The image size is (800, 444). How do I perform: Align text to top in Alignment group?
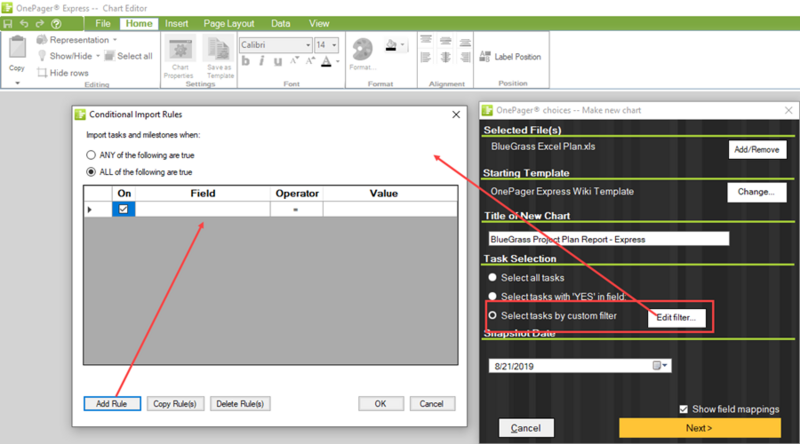426,40
